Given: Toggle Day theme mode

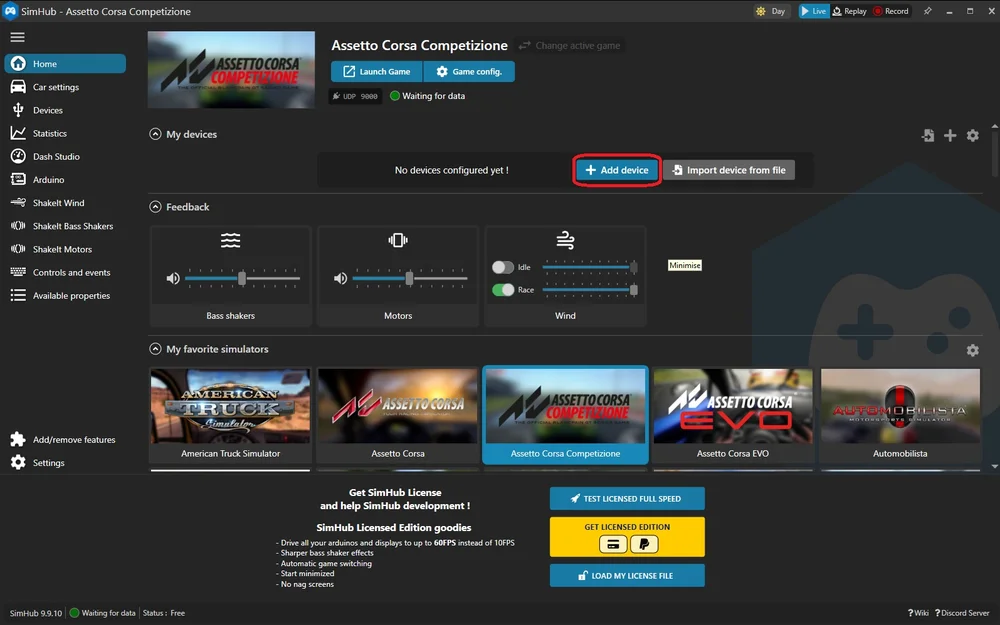Looking at the screenshot, I should coord(770,11).
